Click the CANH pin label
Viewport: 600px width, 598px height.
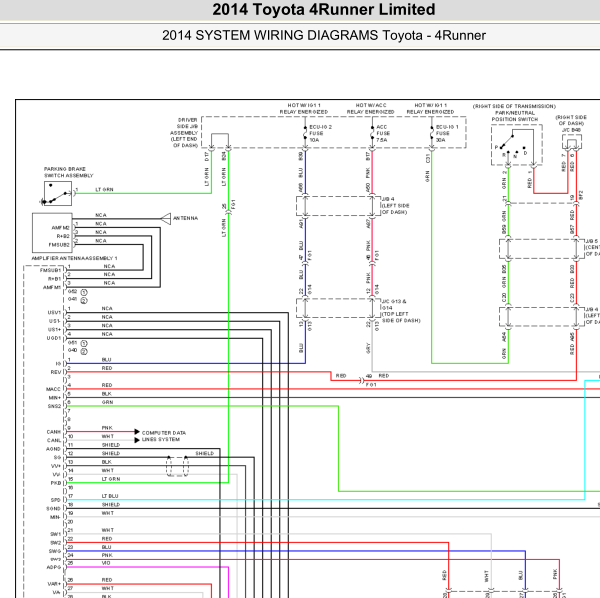click(54, 432)
